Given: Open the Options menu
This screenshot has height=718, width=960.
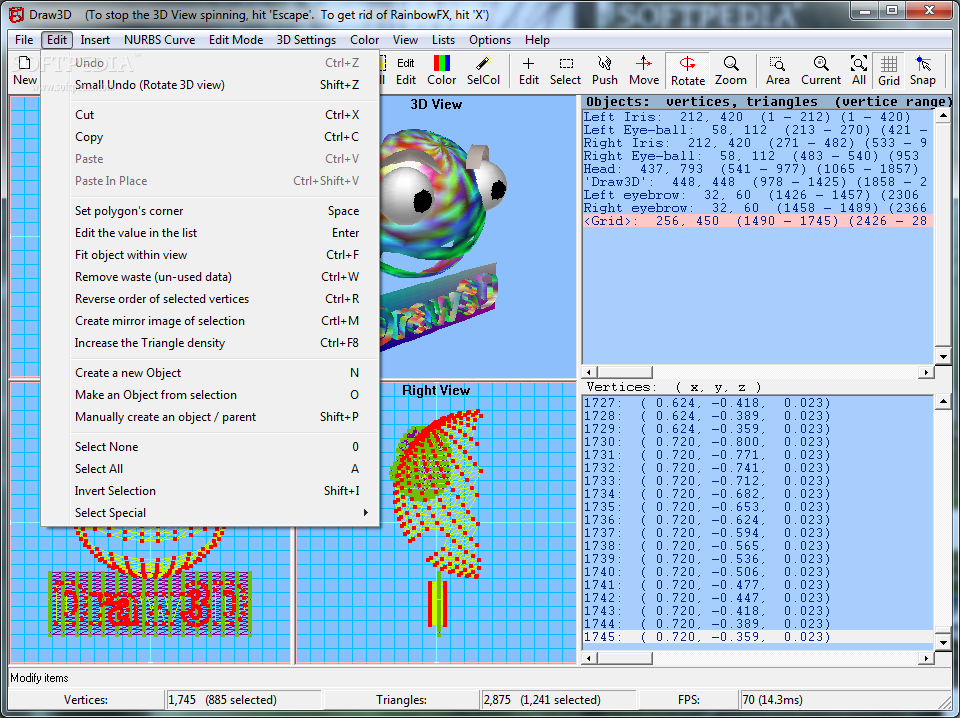Looking at the screenshot, I should coord(490,40).
